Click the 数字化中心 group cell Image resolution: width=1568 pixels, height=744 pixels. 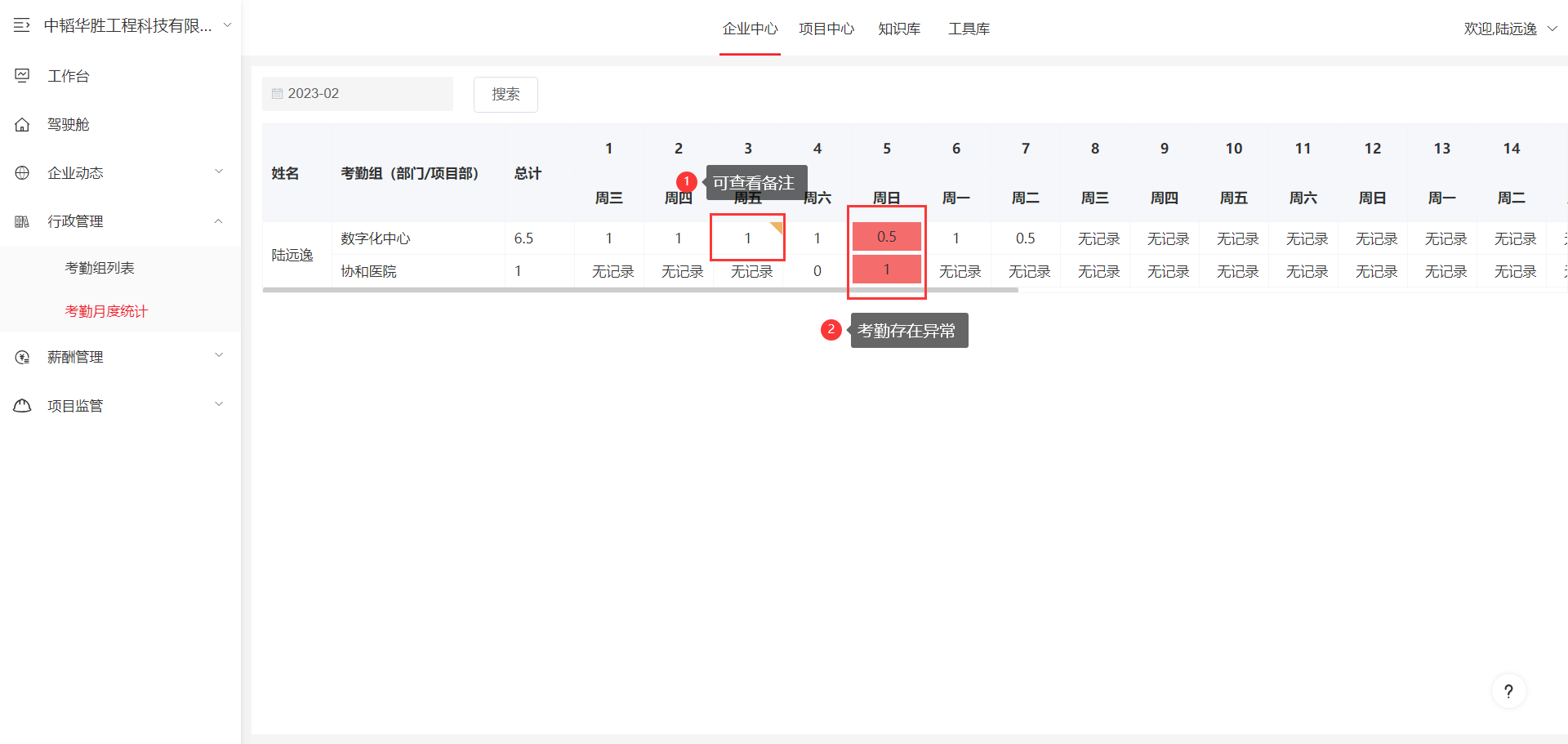418,238
